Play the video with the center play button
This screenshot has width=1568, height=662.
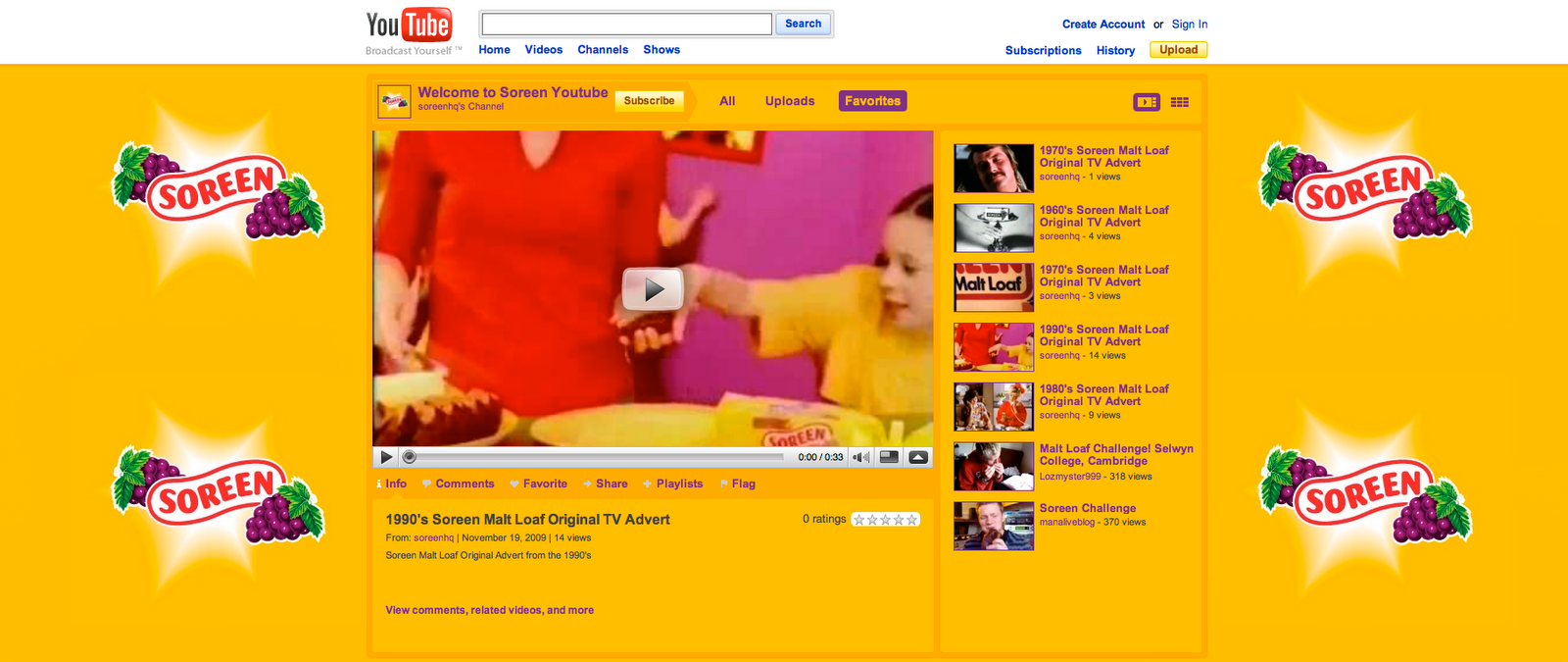[653, 289]
